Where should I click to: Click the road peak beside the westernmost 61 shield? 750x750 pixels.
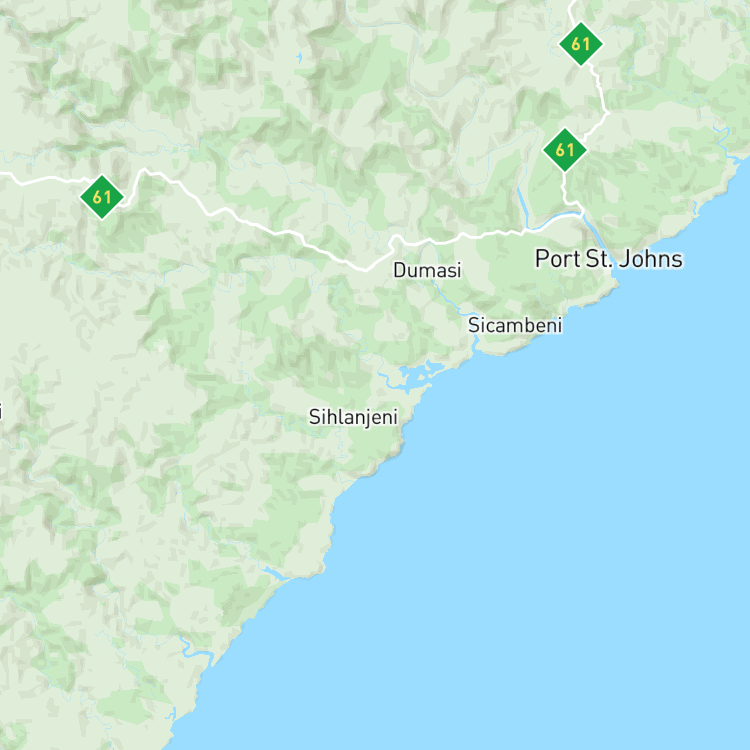coord(144,171)
